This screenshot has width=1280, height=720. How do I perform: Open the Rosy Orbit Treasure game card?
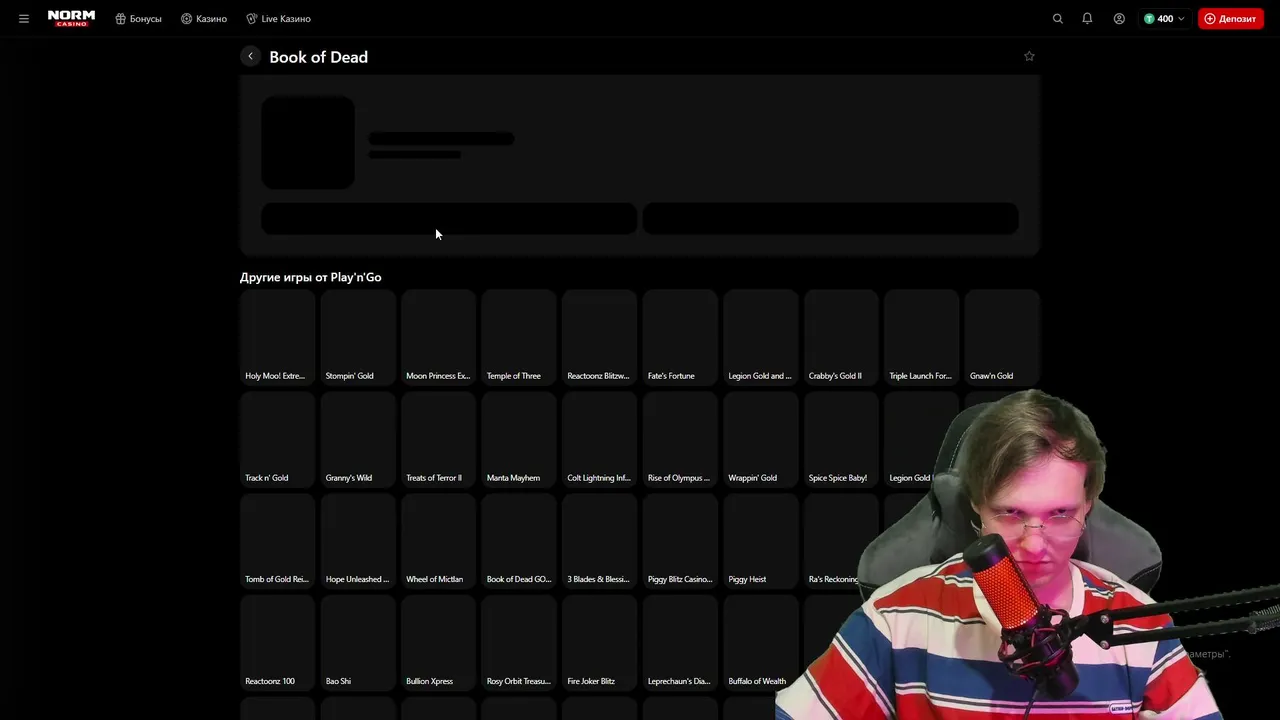(519, 643)
